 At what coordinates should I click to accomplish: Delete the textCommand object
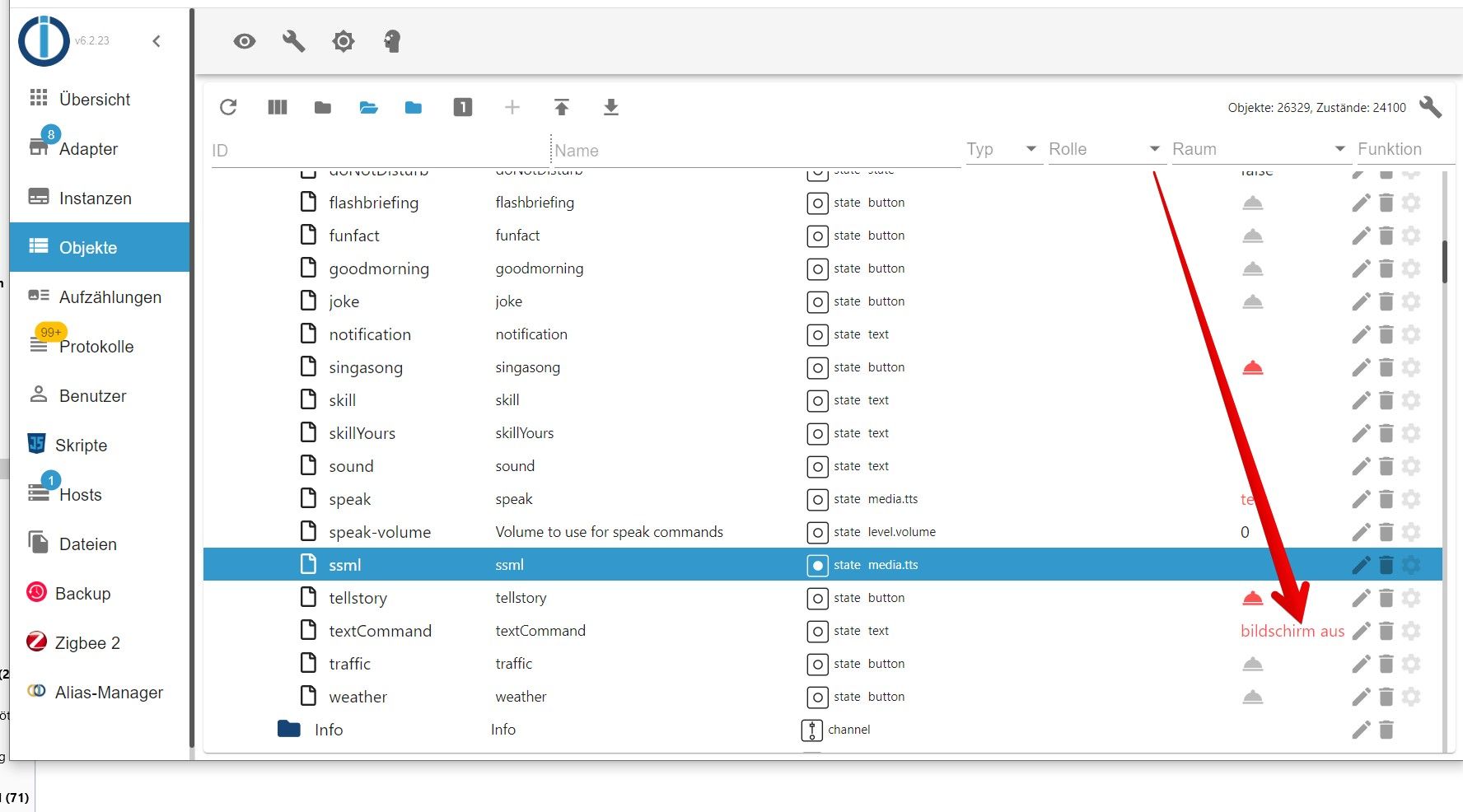1386,631
